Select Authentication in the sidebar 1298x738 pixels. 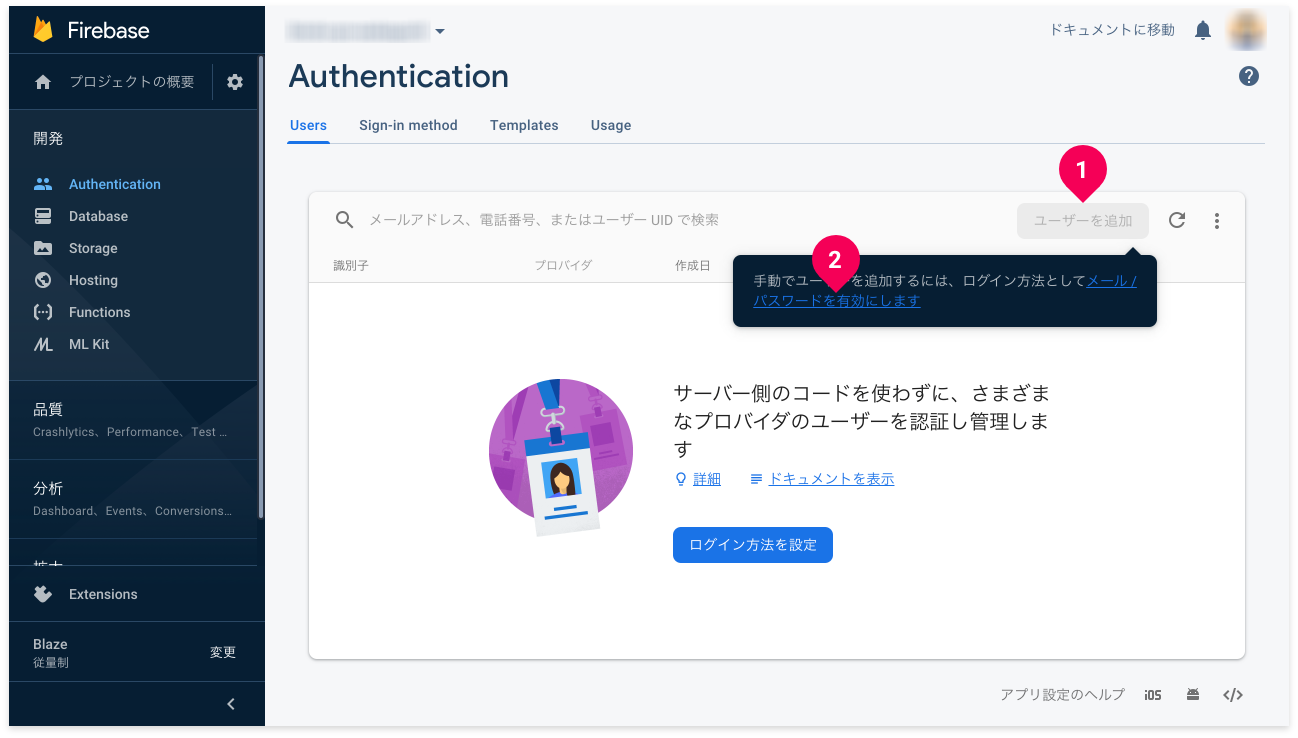tap(115, 184)
